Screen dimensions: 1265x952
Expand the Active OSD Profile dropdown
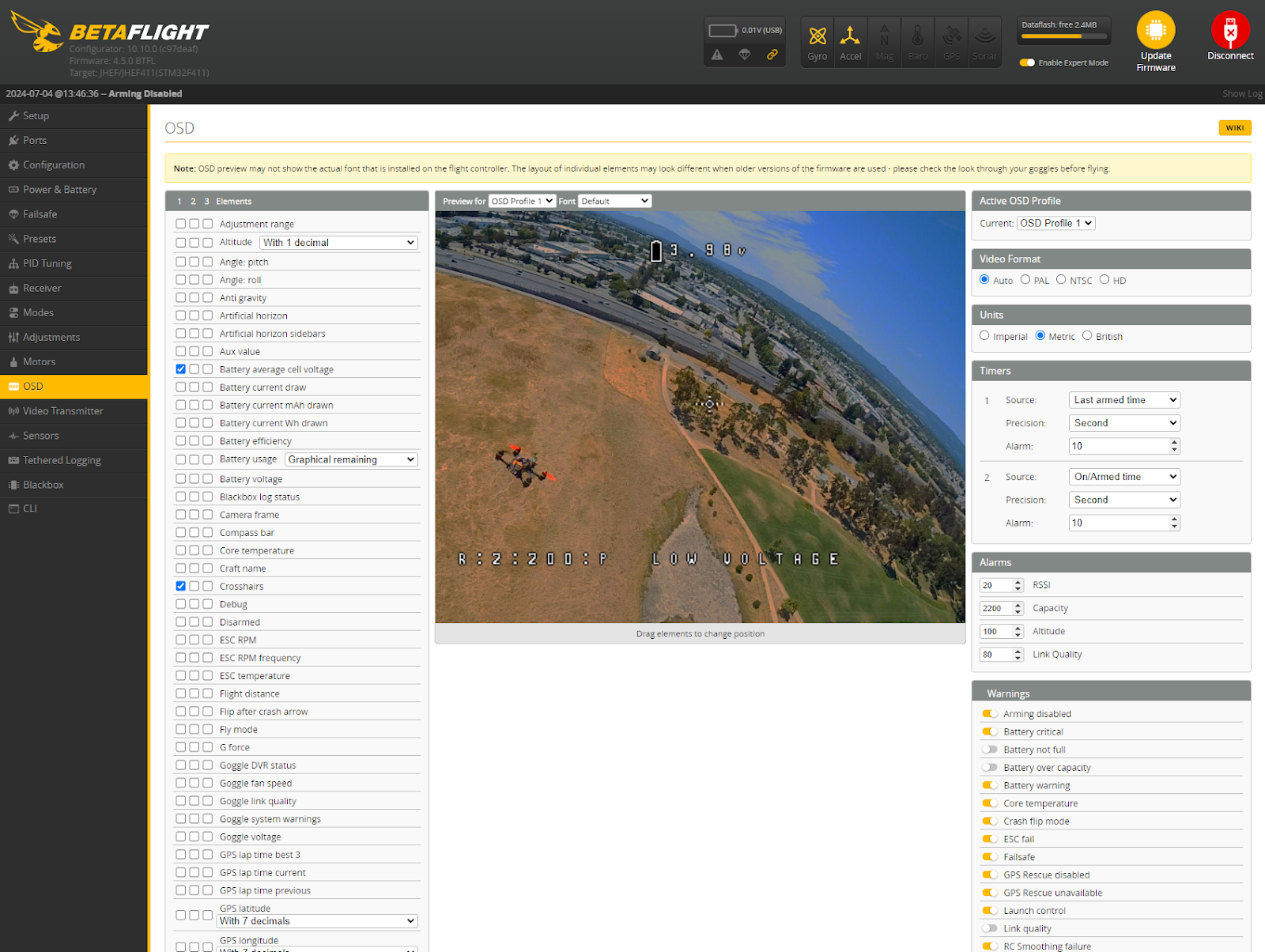(x=1055, y=223)
